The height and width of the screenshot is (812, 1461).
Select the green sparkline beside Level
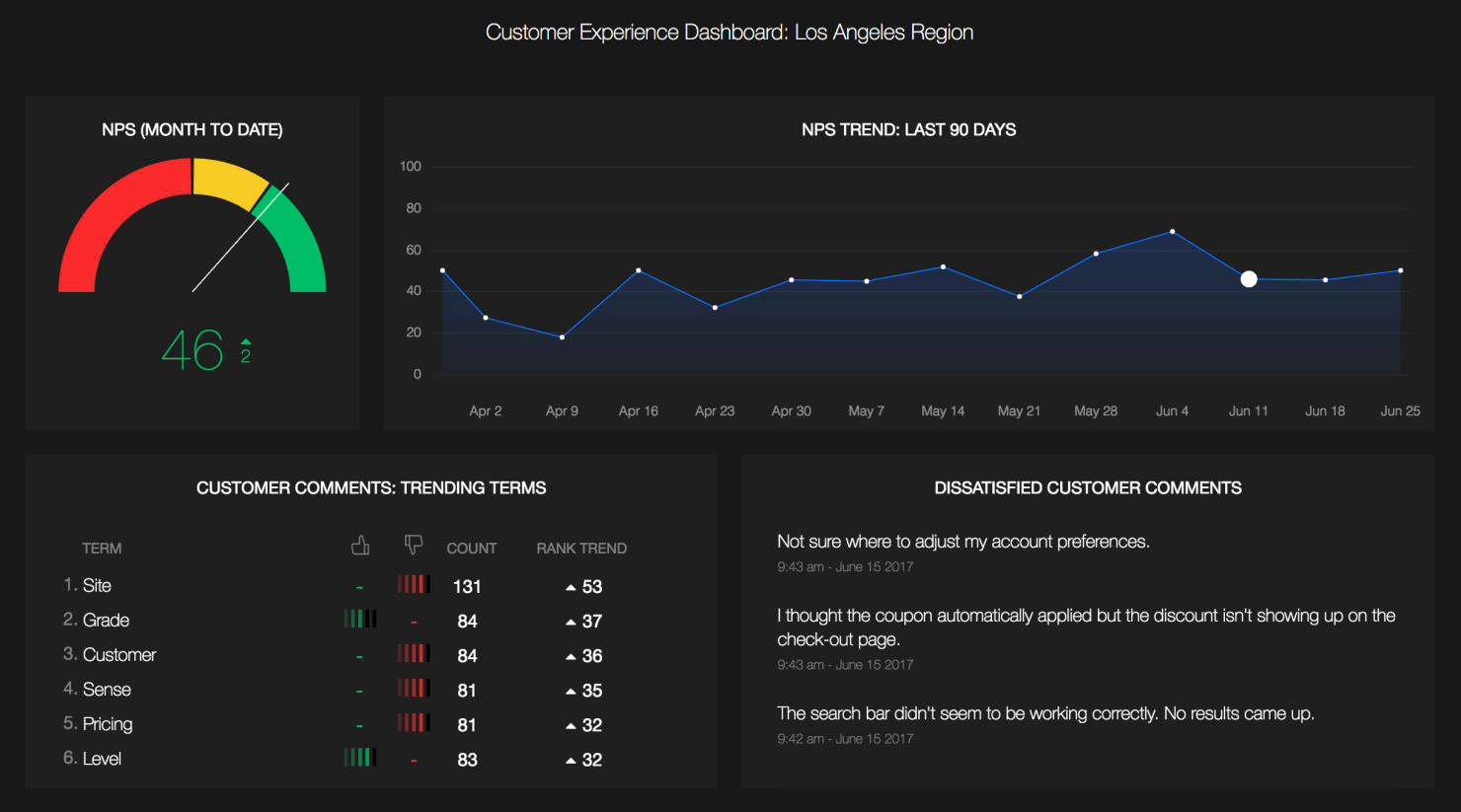coord(359,757)
